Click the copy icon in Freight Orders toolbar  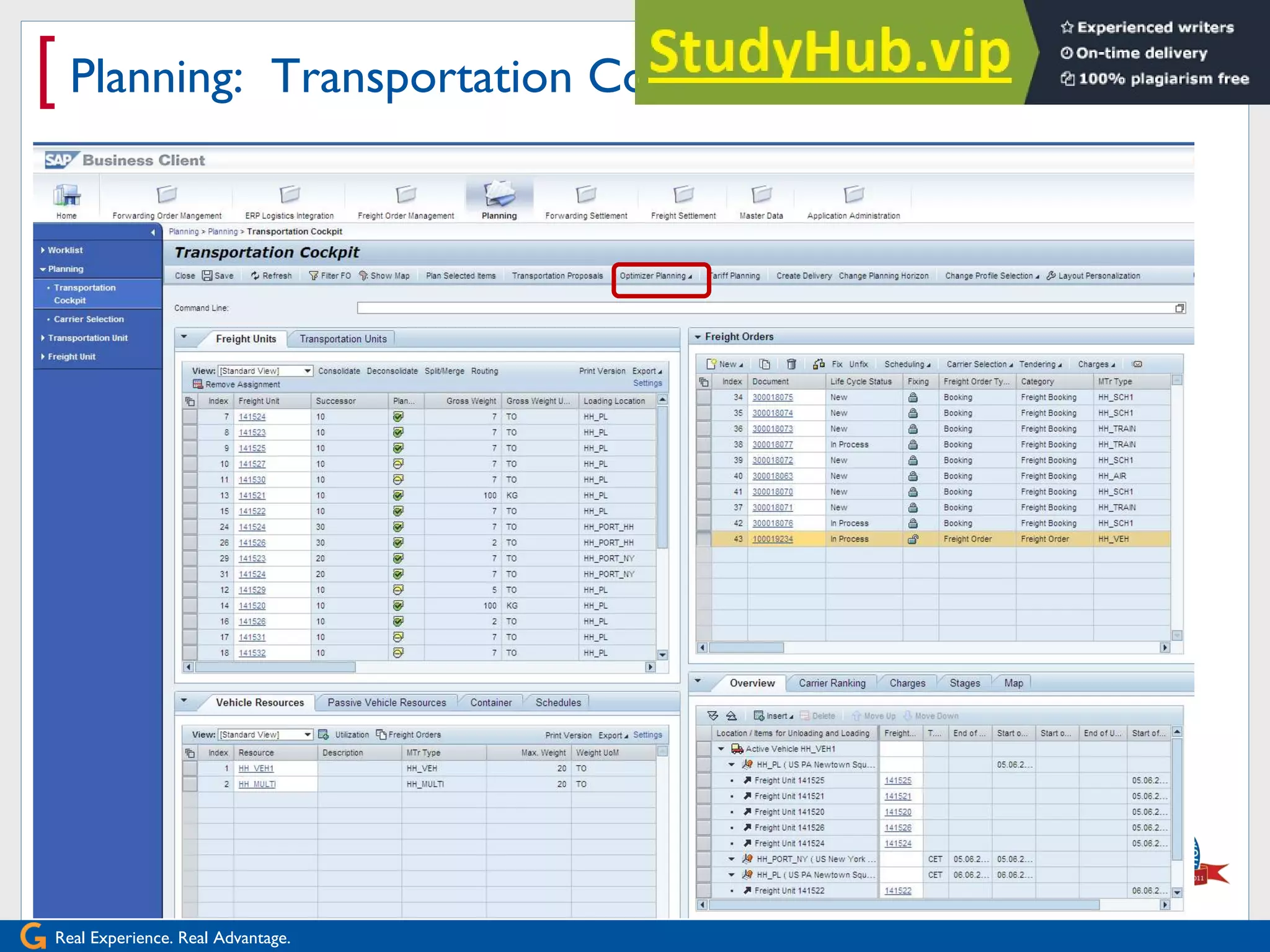click(x=765, y=364)
